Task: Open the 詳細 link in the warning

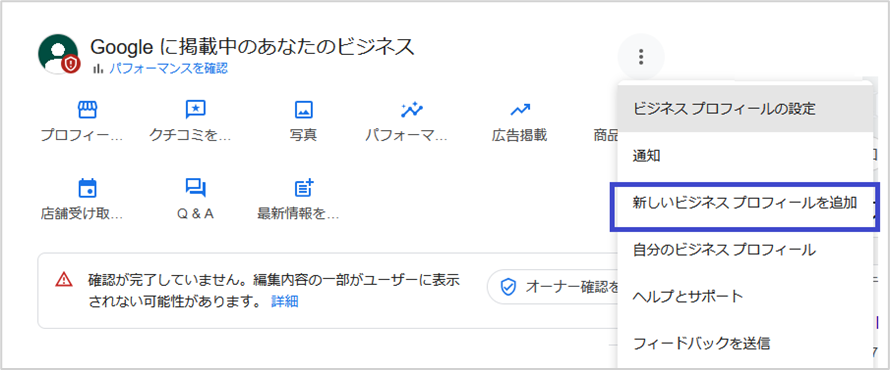Action: [284, 301]
